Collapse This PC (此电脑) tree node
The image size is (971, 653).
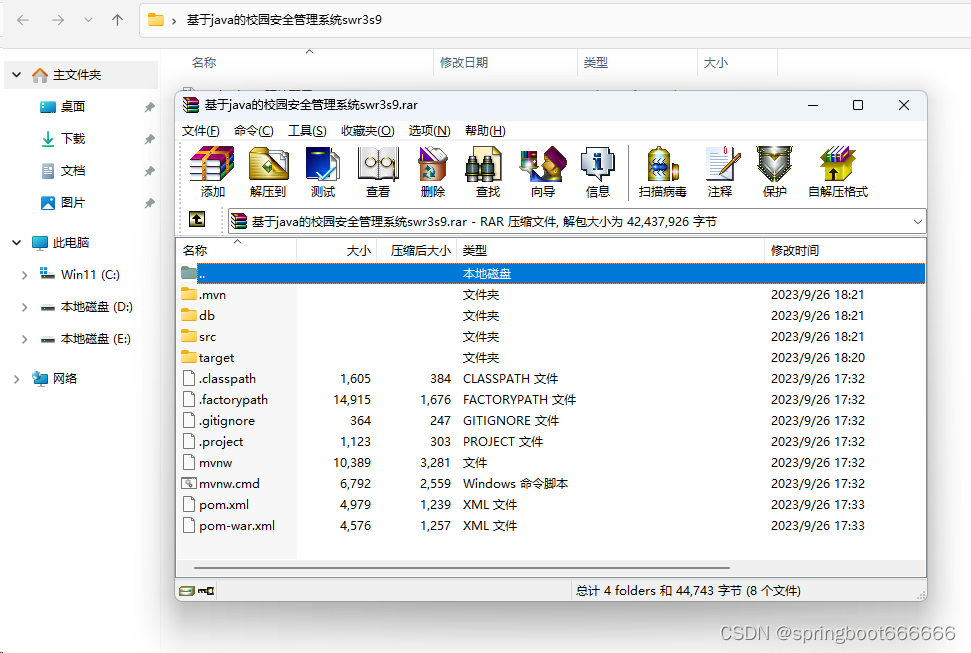[17, 242]
